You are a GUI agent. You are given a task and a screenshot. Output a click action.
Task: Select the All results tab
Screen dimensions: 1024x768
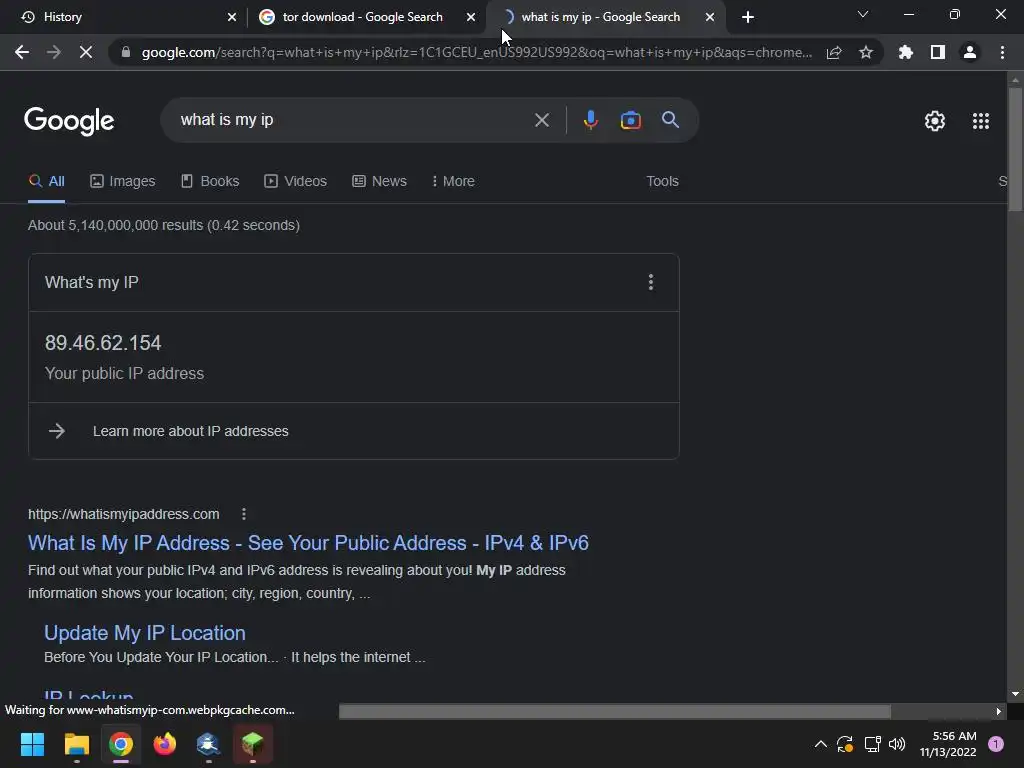point(47,181)
